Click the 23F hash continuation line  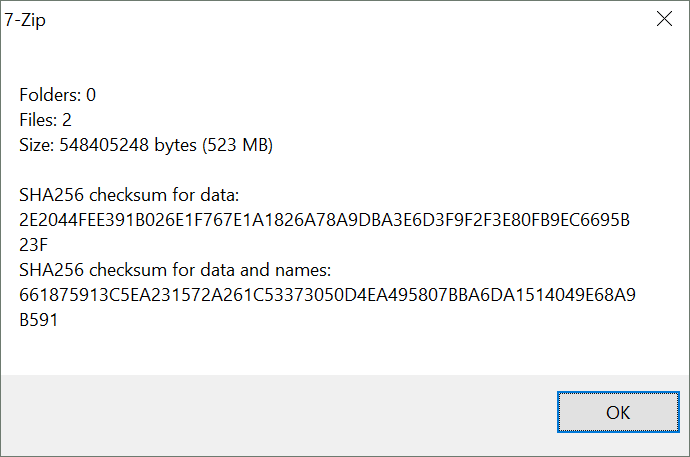click(33, 245)
